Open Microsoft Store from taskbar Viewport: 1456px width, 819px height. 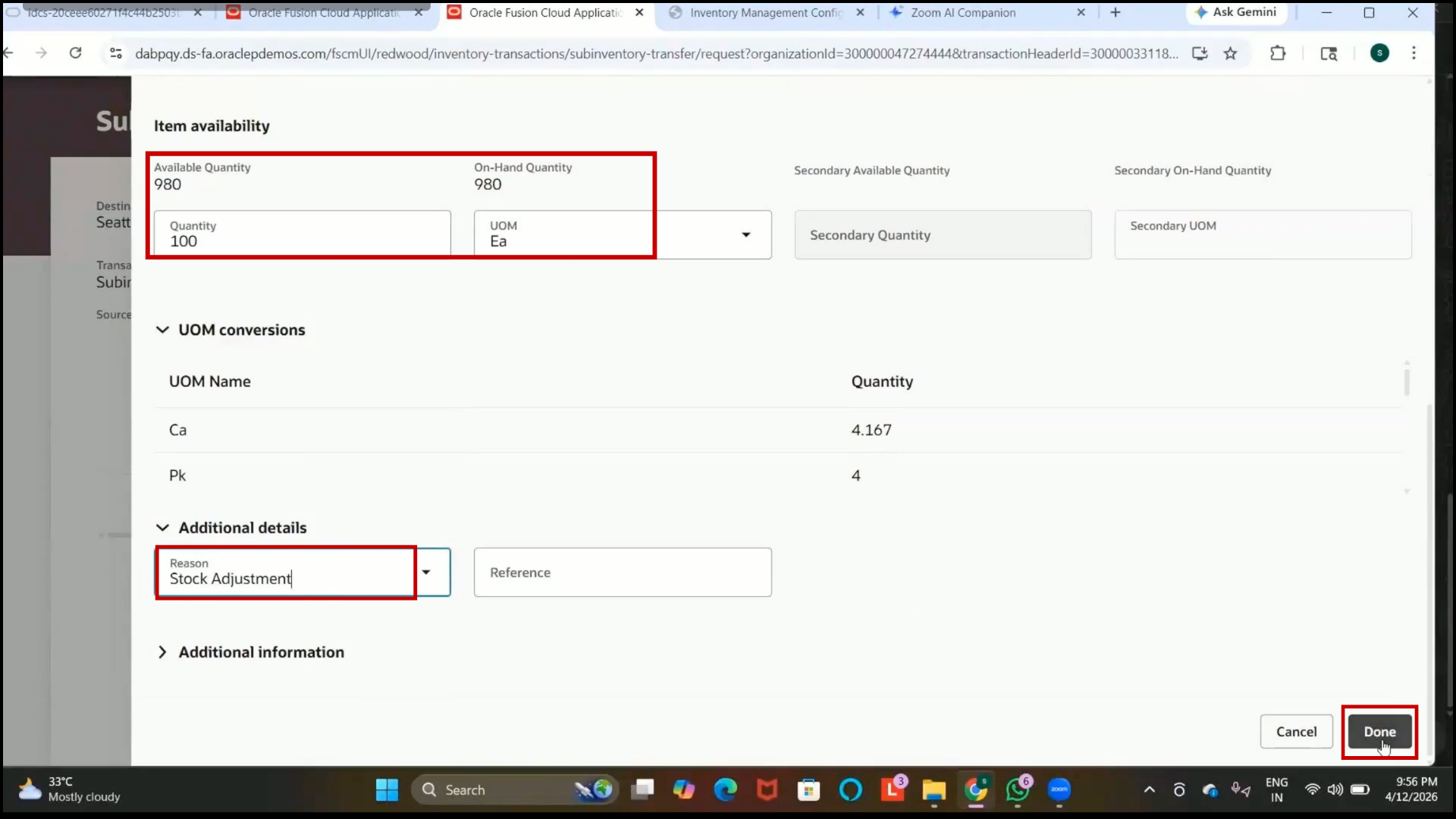coord(809,790)
